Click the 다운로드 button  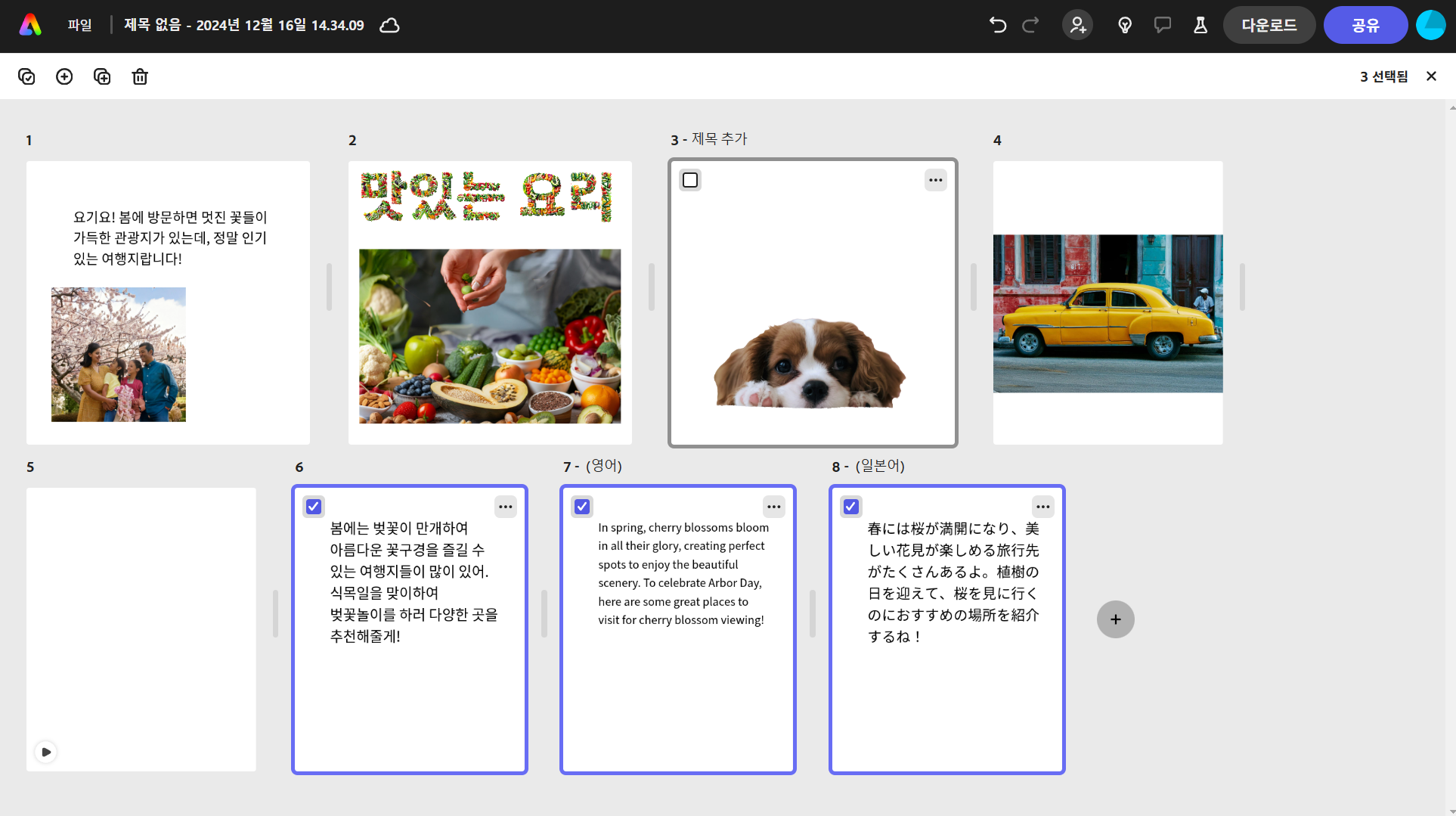point(1269,25)
